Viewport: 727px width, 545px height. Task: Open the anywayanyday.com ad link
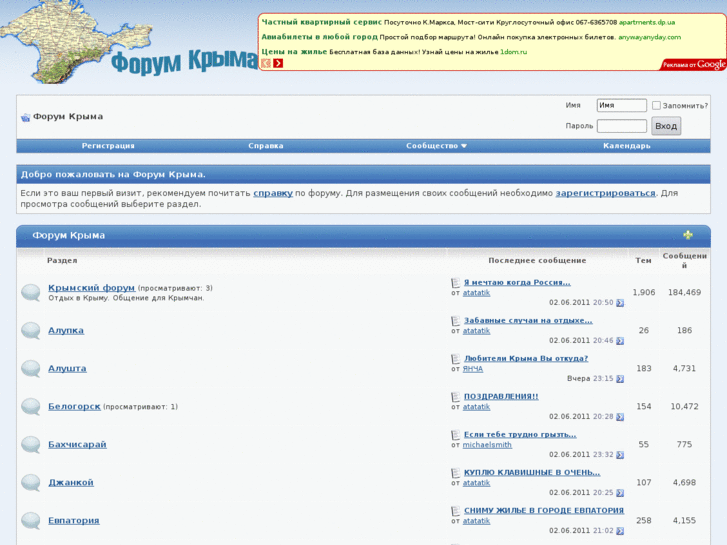tap(650, 37)
